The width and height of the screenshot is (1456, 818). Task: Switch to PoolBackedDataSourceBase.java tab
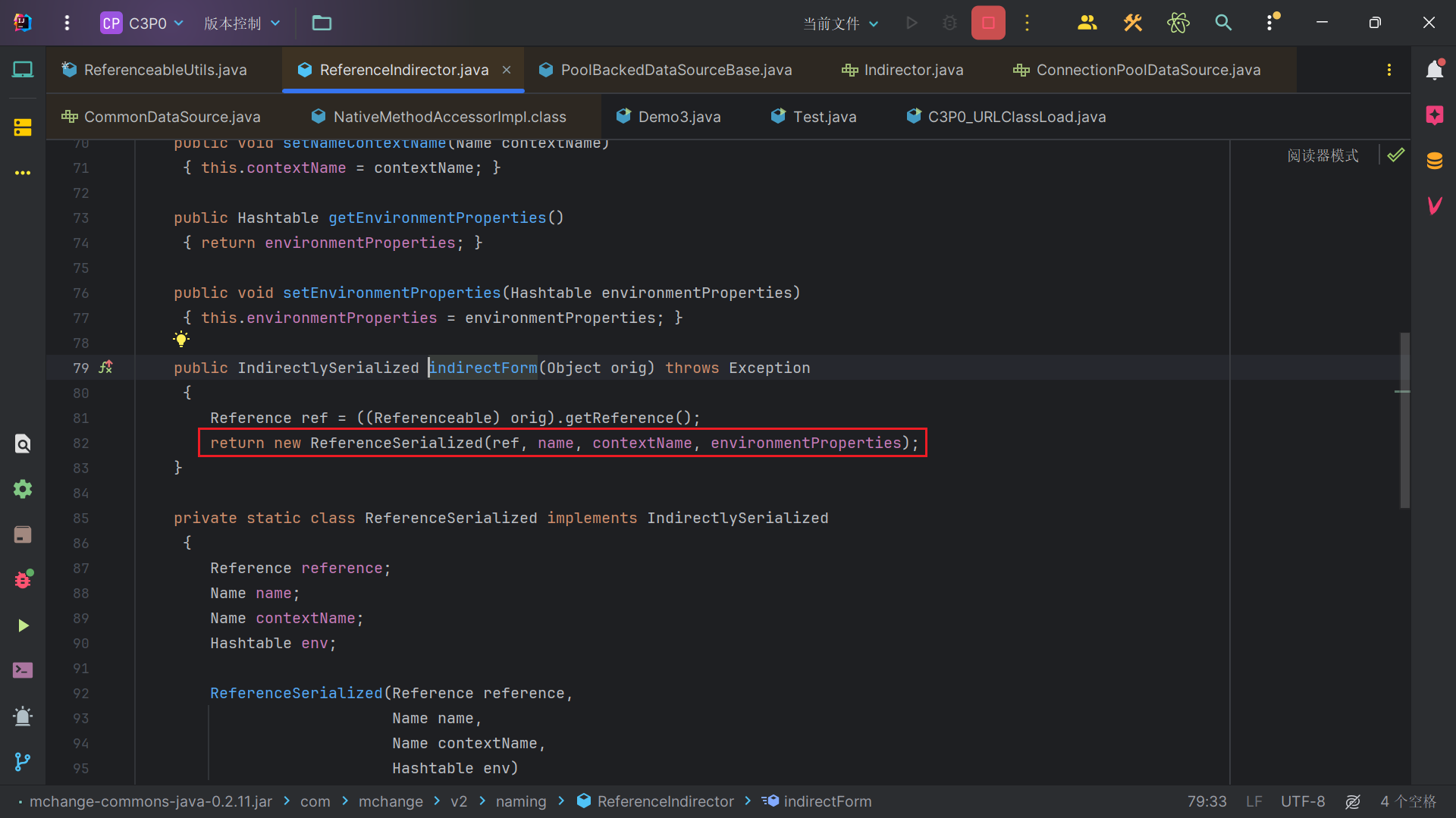click(666, 70)
